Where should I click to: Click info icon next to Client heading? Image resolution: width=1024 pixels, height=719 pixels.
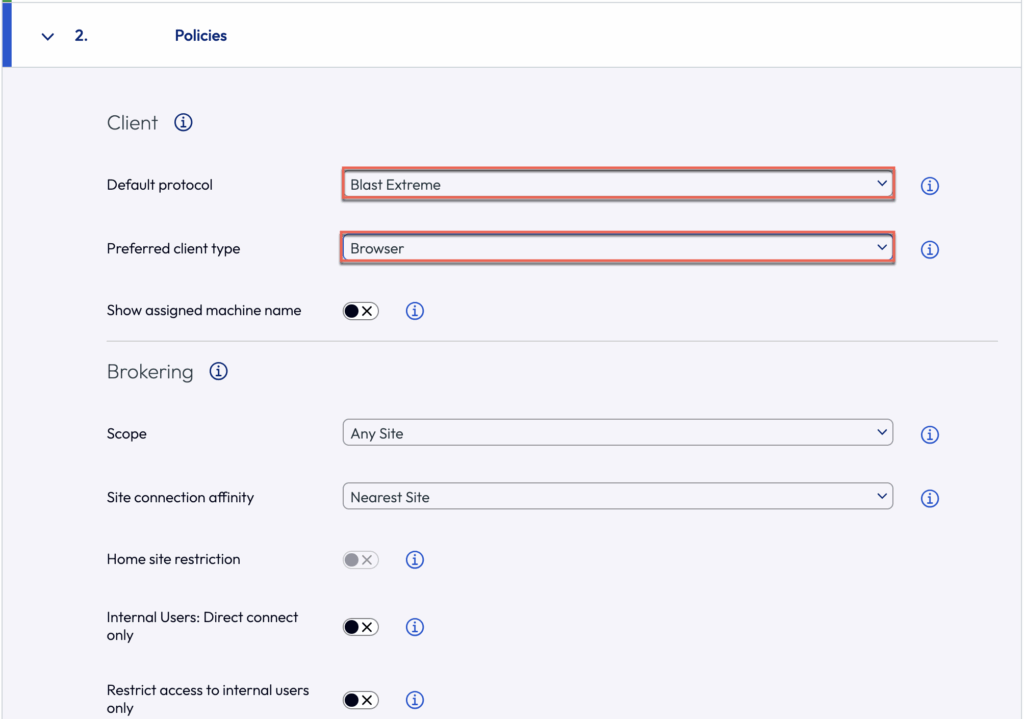coord(183,123)
